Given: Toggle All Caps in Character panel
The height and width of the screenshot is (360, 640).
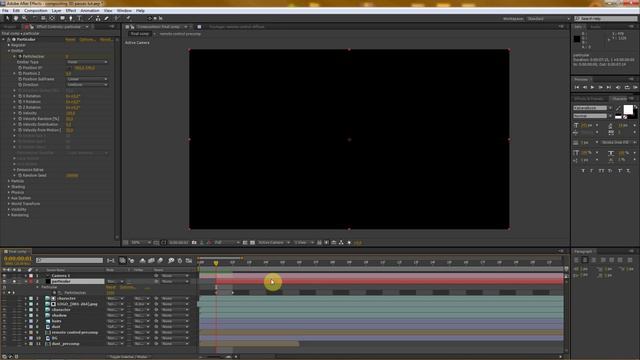Looking at the screenshot, I should click(601, 171).
